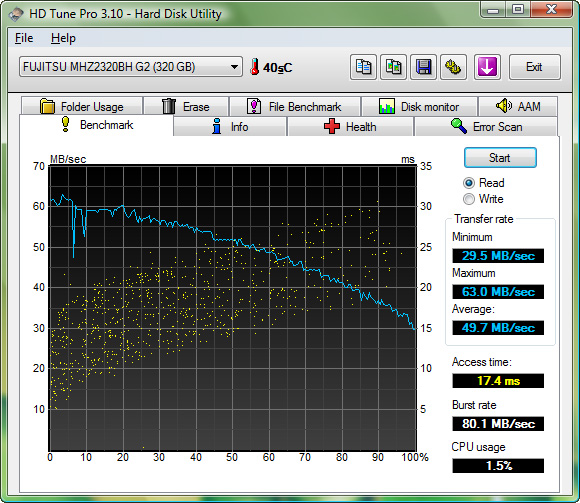Copy benchmark results to clipboard icon
Image resolution: width=580 pixels, height=503 pixels.
363,67
